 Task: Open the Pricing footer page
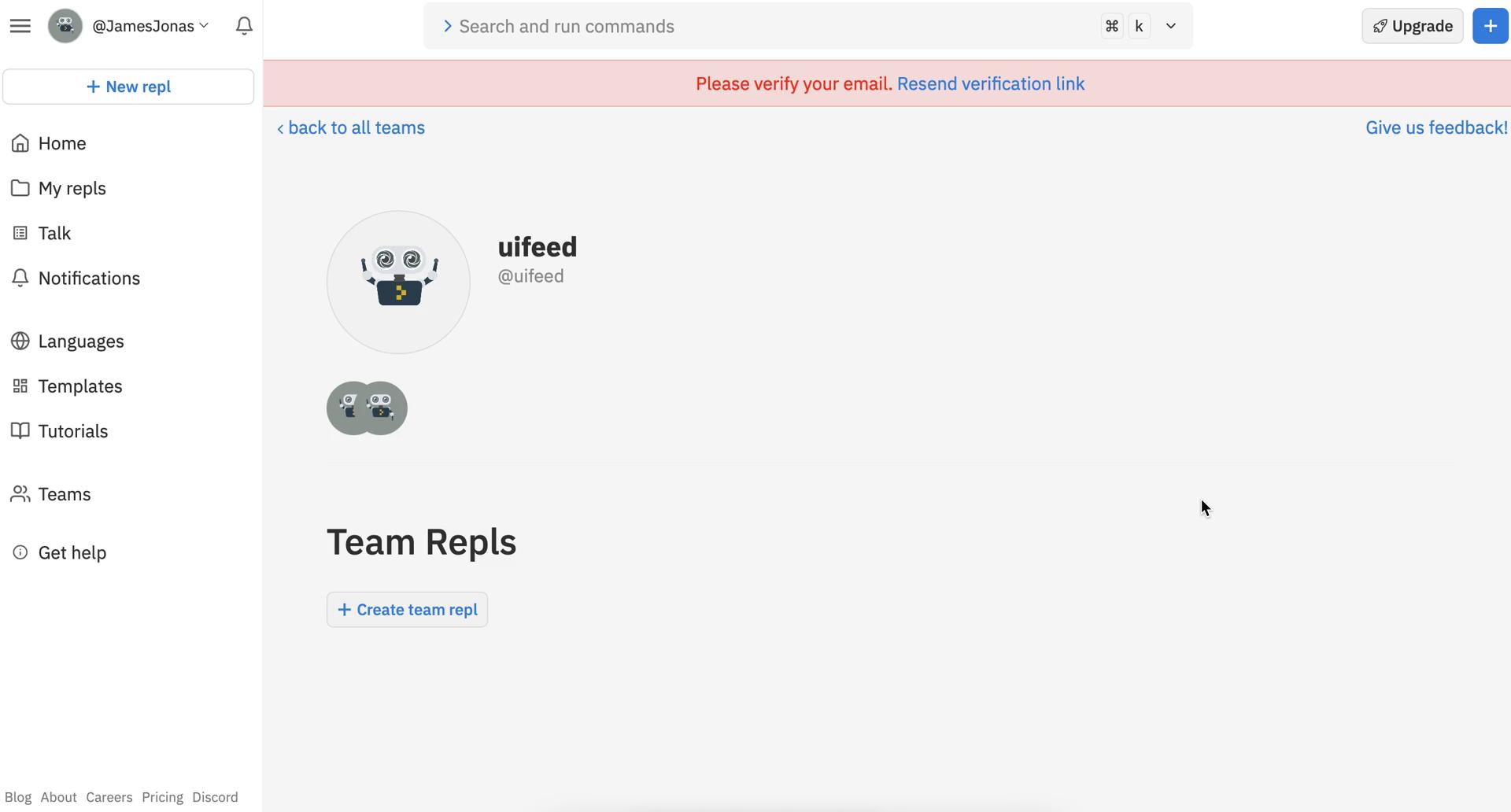(x=162, y=797)
